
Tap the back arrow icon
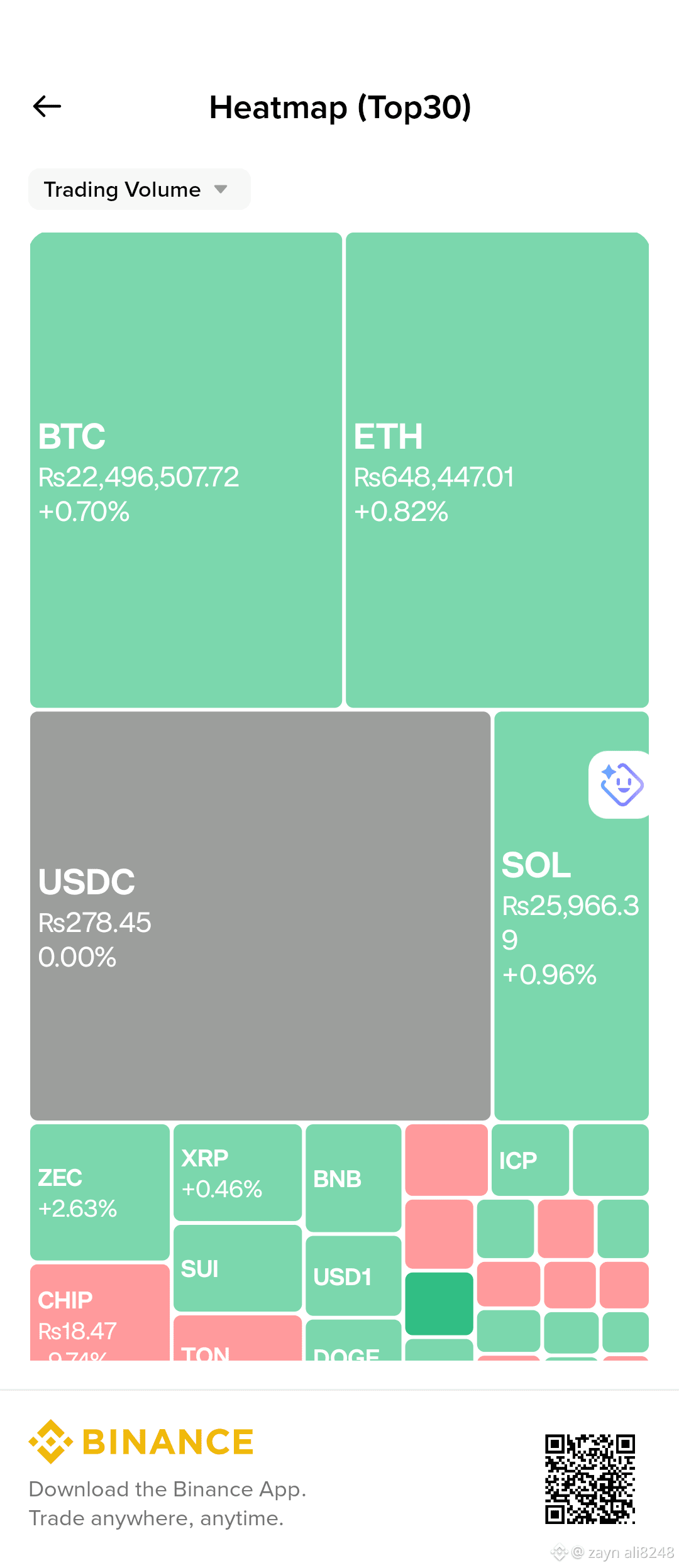(x=47, y=106)
